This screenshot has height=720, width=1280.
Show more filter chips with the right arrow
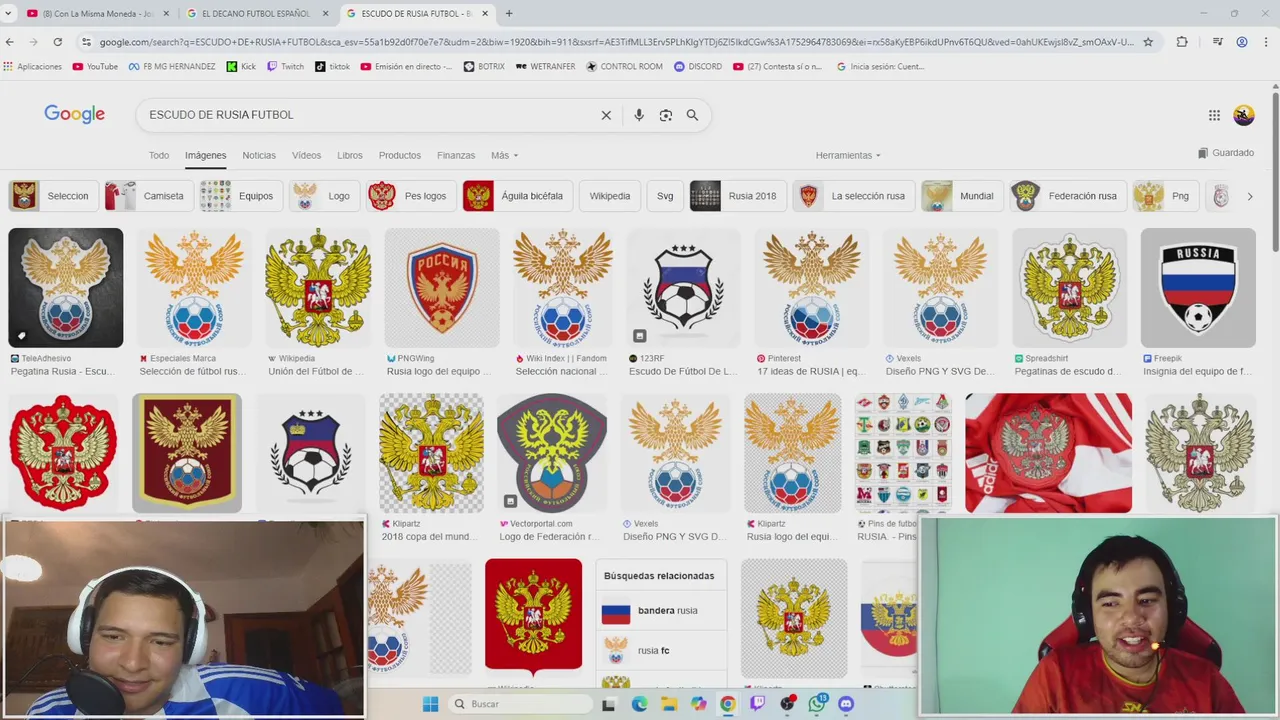click(1250, 196)
